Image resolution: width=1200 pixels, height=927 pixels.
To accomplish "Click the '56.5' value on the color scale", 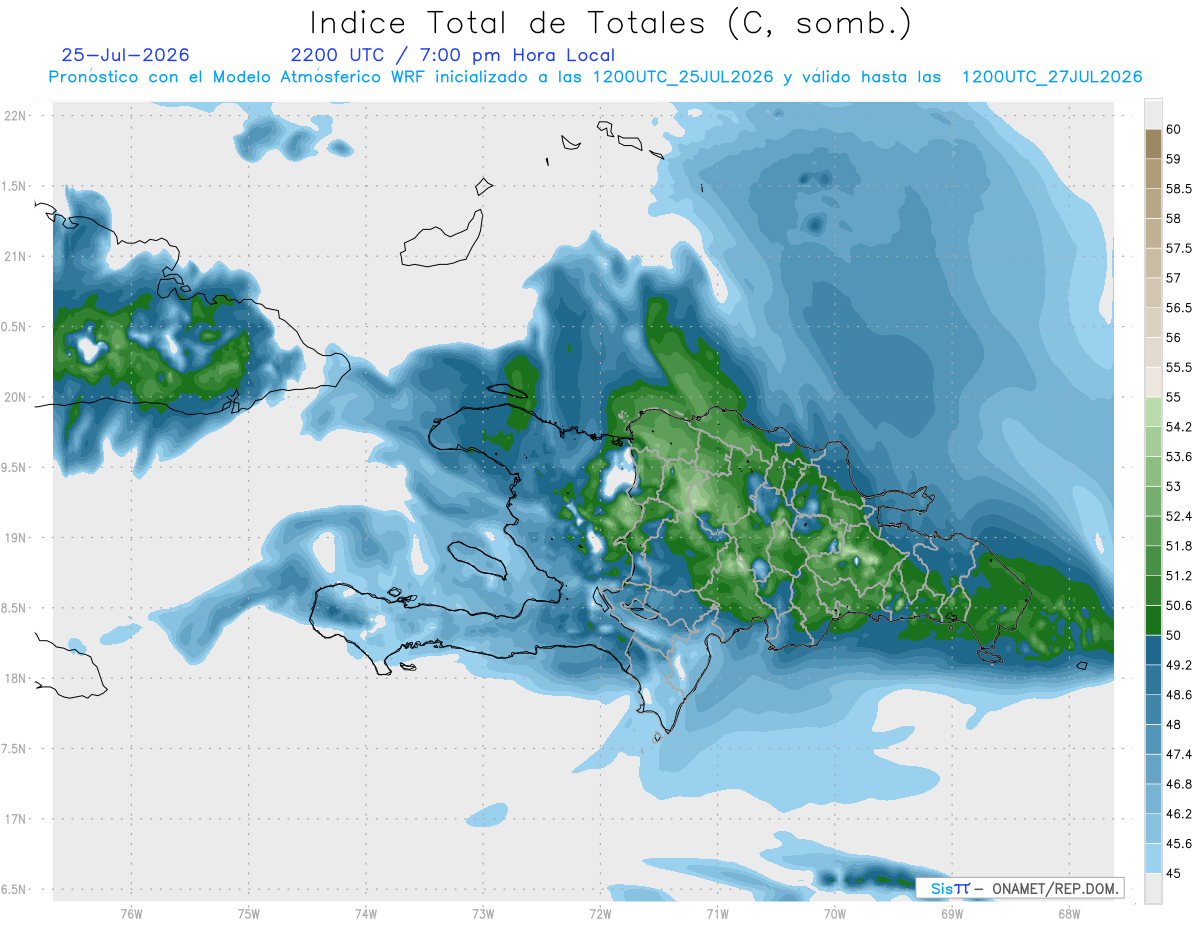I will pos(1180,308).
